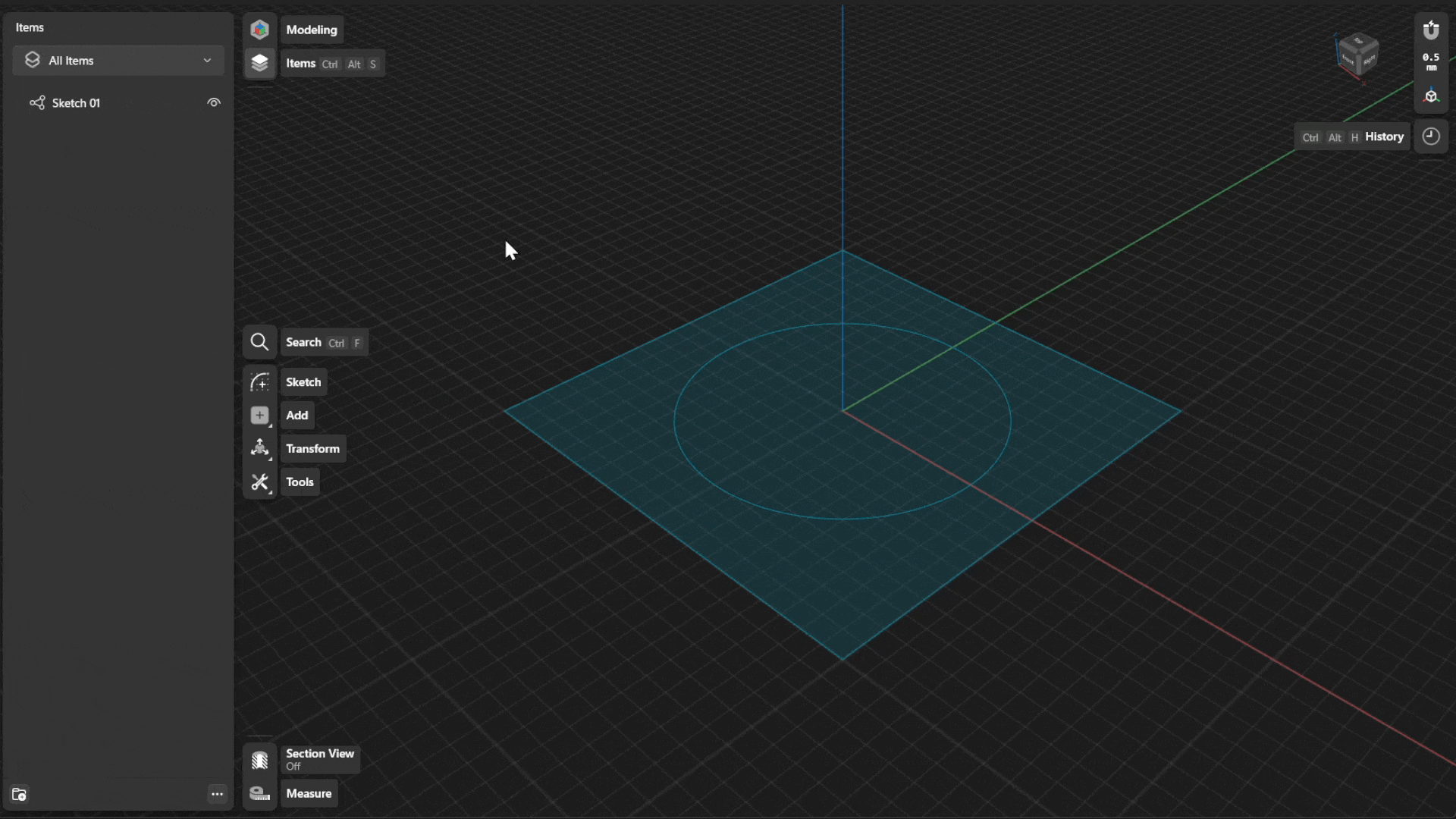The width and height of the screenshot is (1456, 819).
Task: Open the History clock icon
Action: [1431, 136]
